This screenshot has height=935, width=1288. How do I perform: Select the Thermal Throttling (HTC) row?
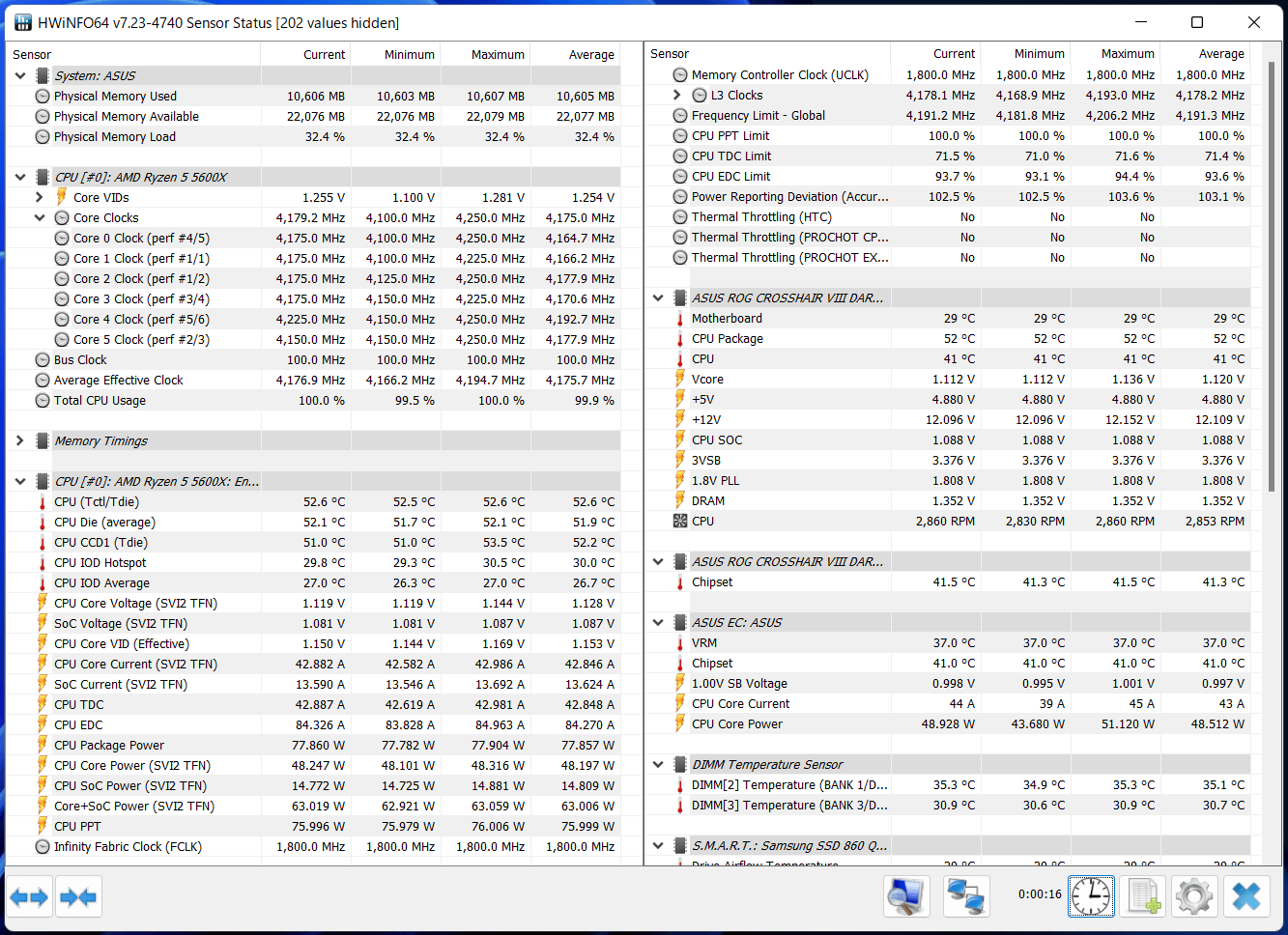point(948,217)
